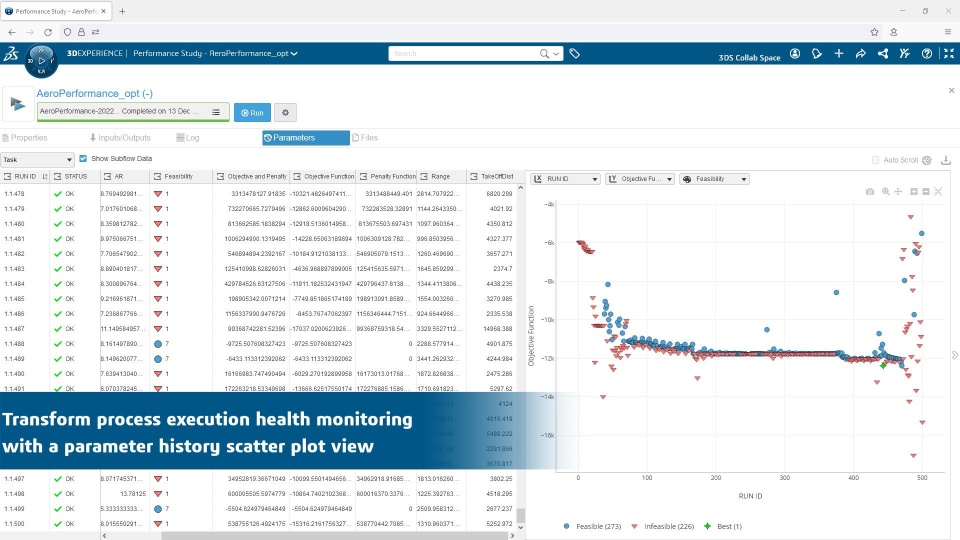960x540 pixels.
Task: Open Y-axis Objective Function dropdown
Action: point(639,179)
